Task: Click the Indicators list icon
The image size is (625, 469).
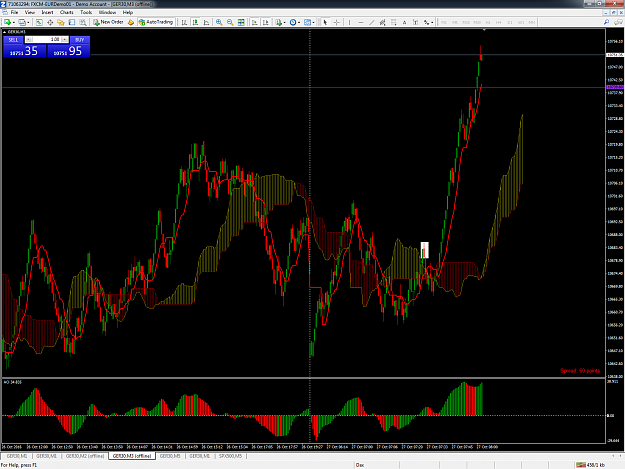Action: click(278, 22)
